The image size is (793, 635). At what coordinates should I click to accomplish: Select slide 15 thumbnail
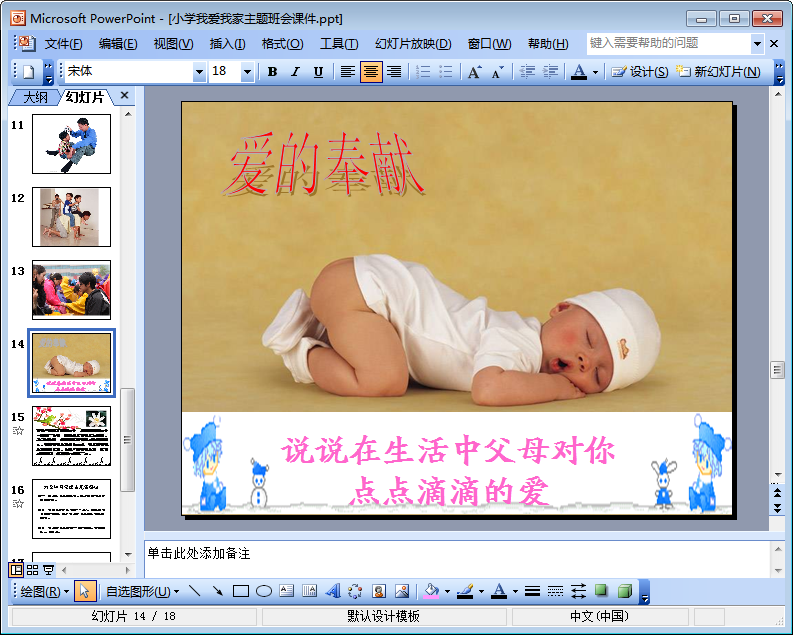coord(71,436)
